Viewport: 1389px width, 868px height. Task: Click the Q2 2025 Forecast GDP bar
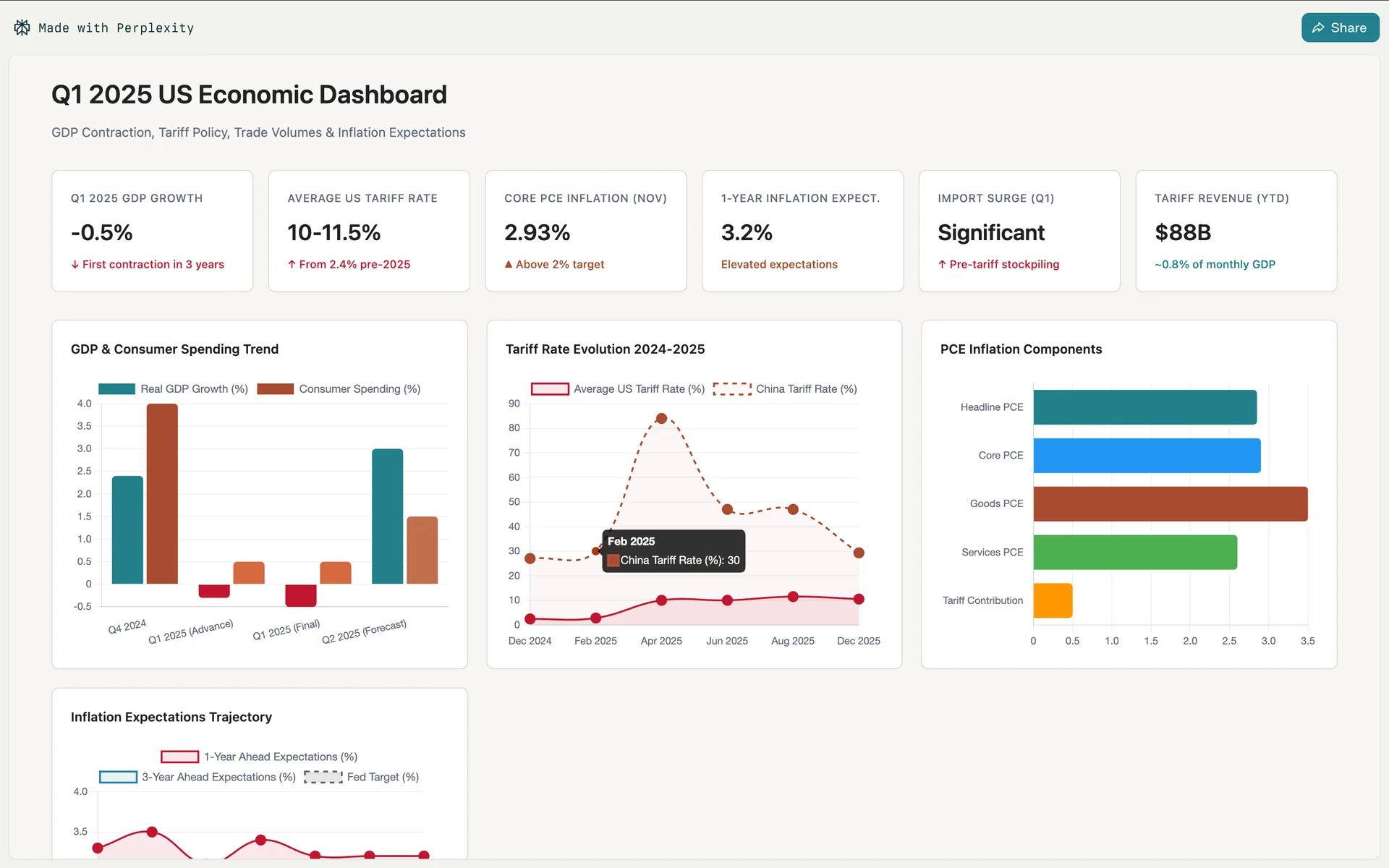[x=387, y=516]
